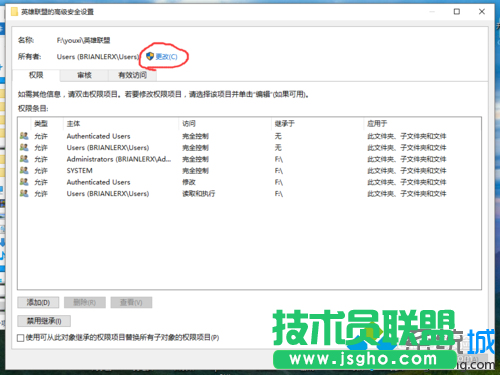Select the SYSTEM permission entry
500x375 pixels.
(249, 170)
